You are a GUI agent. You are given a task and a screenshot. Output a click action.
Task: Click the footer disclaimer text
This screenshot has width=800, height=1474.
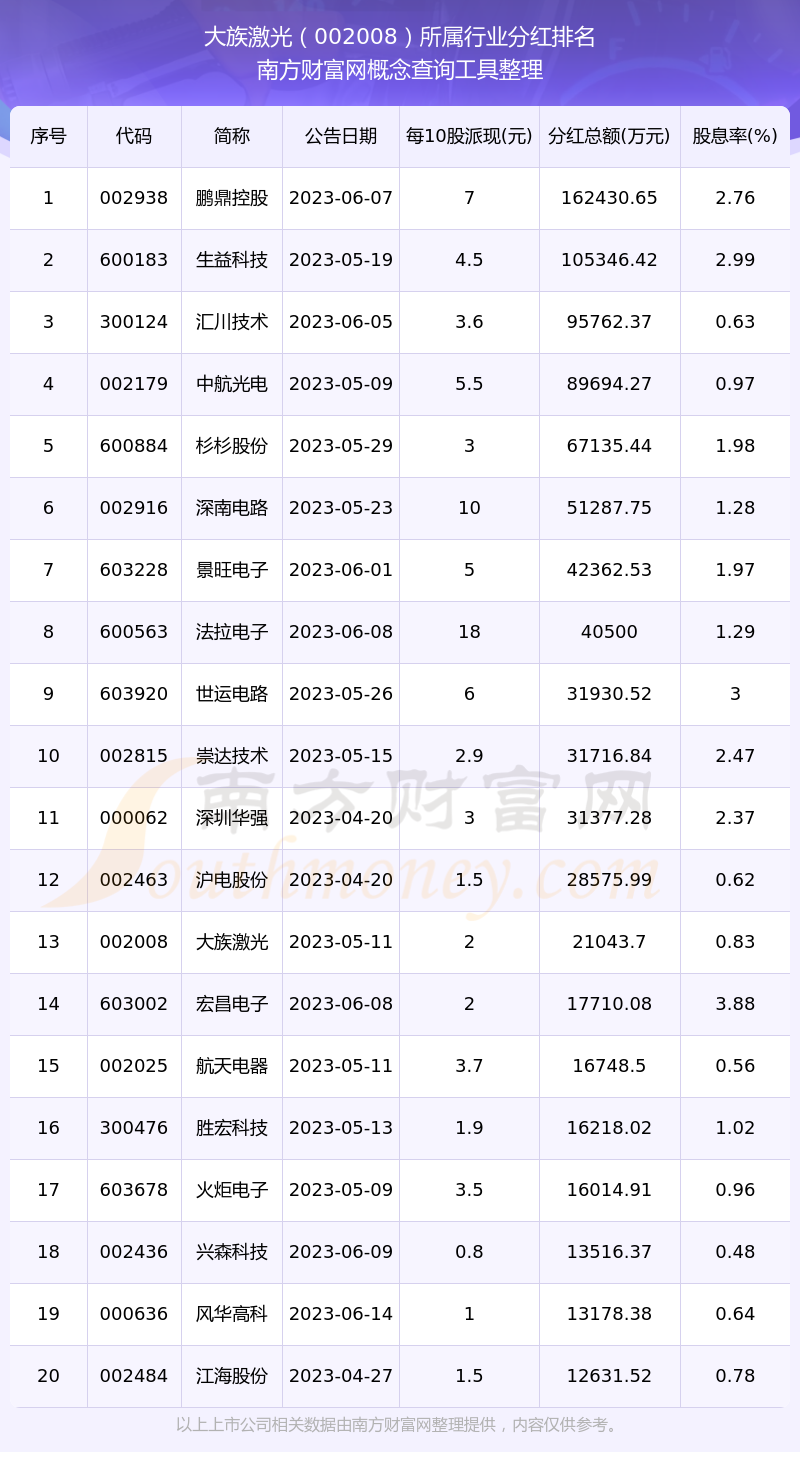pos(400,1425)
